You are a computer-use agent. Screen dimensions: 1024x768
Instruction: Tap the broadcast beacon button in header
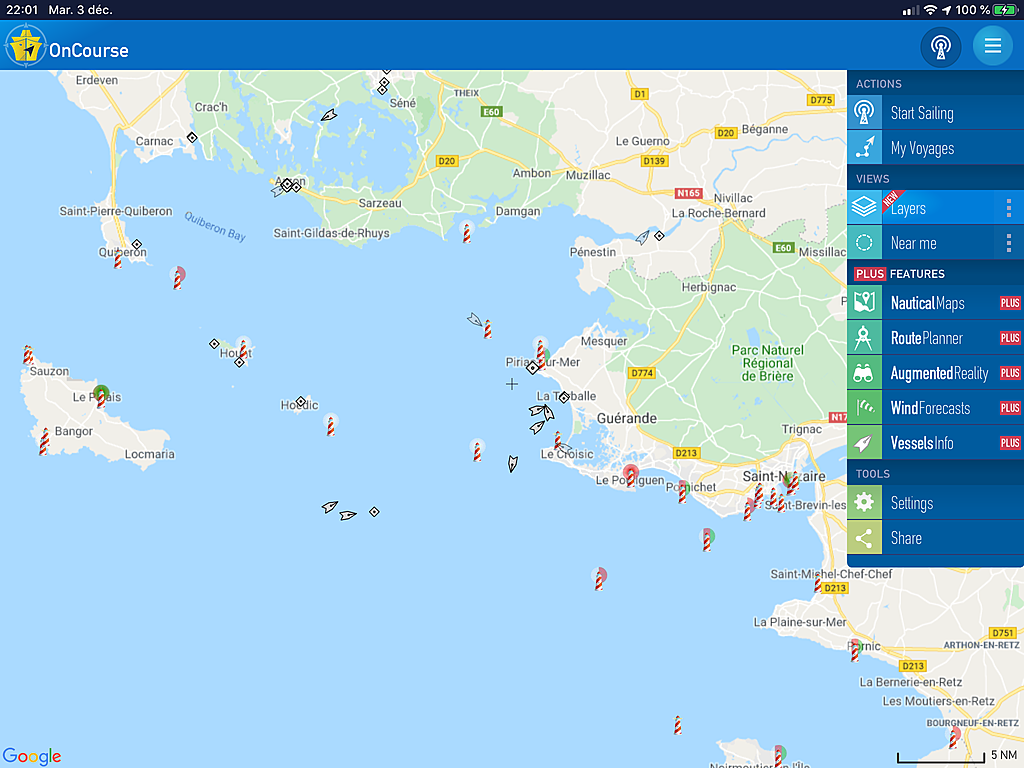pyautogui.click(x=940, y=46)
